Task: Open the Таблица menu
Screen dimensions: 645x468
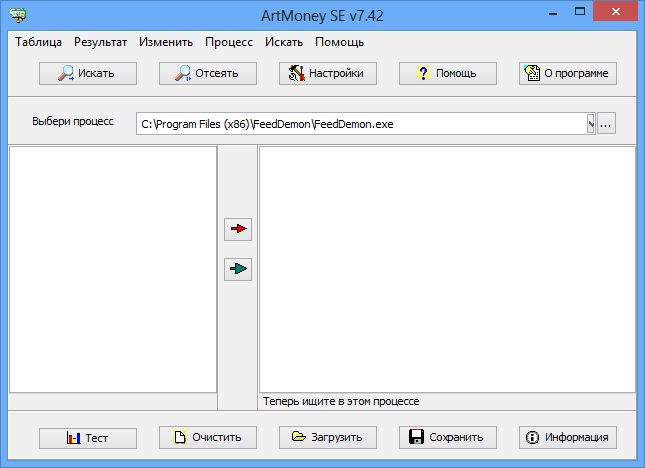Action: 38,42
